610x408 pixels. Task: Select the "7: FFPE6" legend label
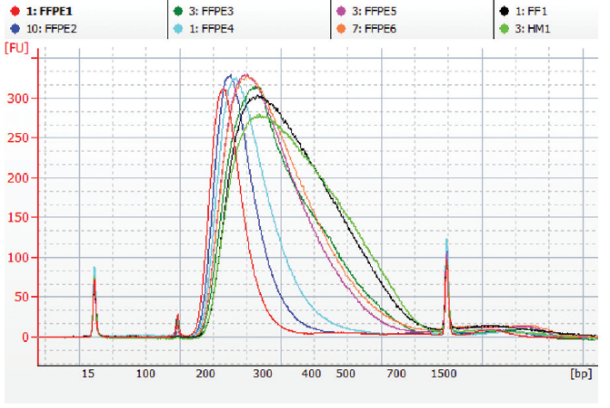click(x=373, y=28)
